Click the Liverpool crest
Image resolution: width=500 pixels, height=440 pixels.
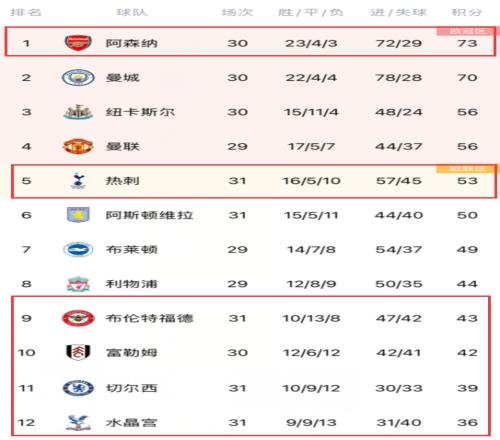point(78,284)
